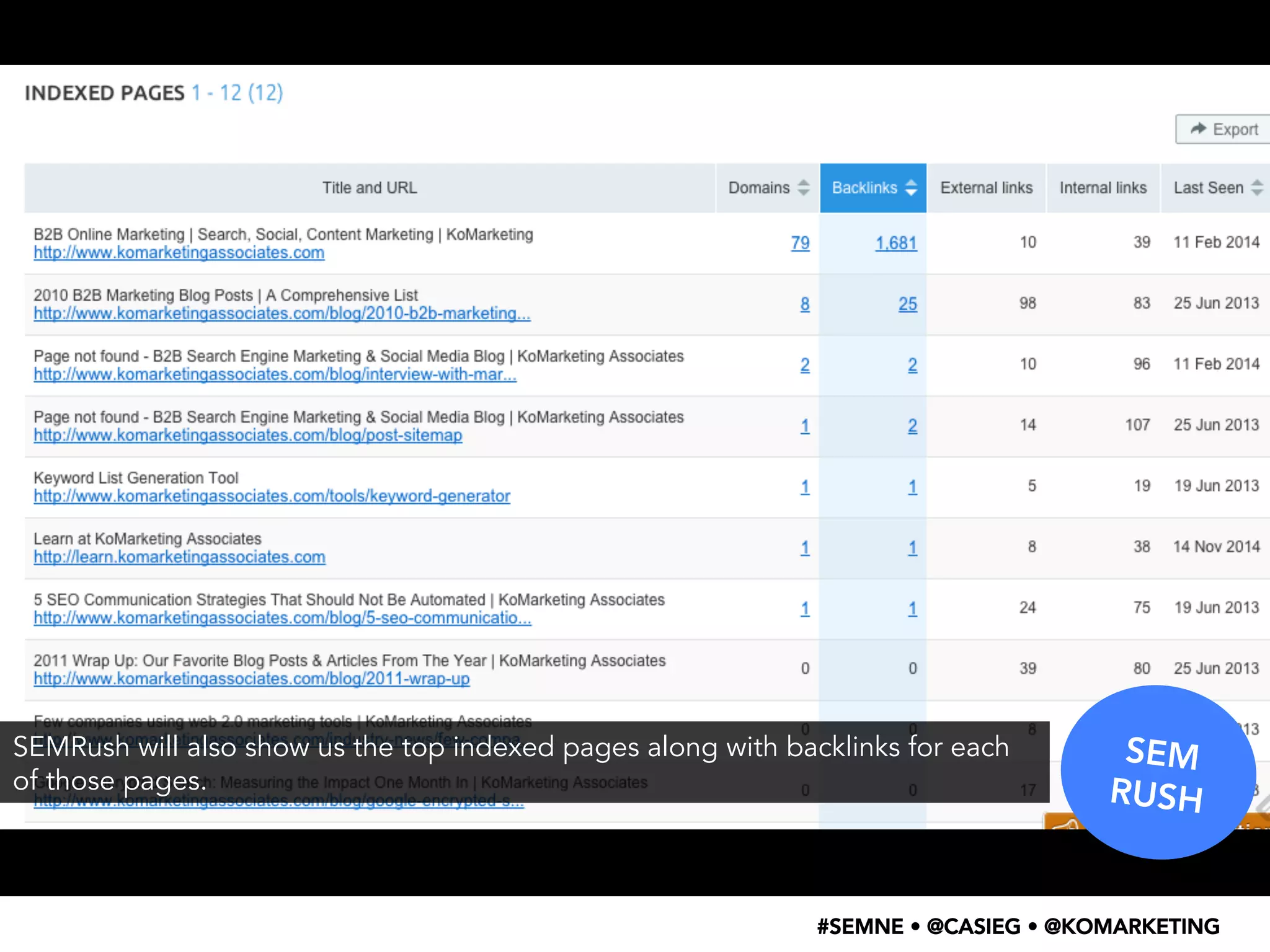1270x952 pixels.
Task: Click the 'INDEXED PAGES' heading
Action: tap(105, 93)
